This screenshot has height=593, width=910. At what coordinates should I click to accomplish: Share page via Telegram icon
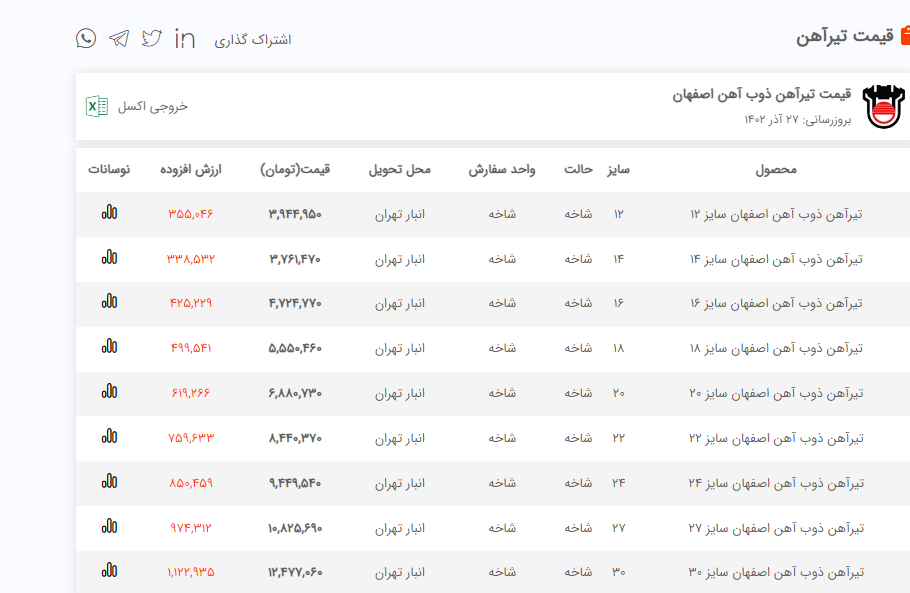(x=119, y=38)
